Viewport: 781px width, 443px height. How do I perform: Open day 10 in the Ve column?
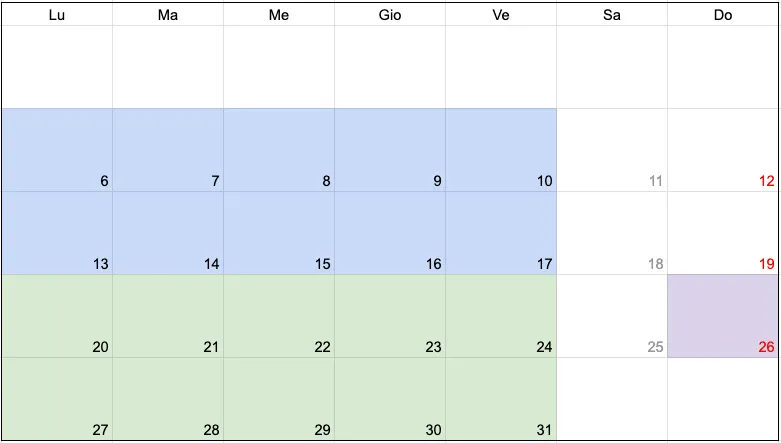[501, 150]
